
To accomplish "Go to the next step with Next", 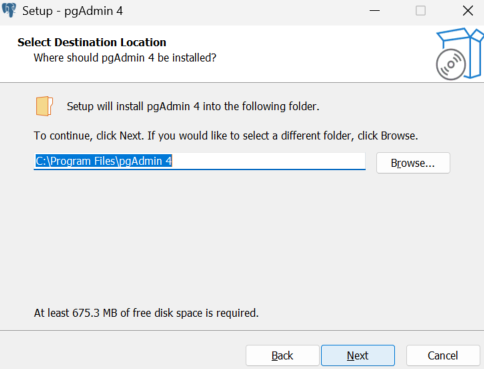I will click(x=358, y=355).
